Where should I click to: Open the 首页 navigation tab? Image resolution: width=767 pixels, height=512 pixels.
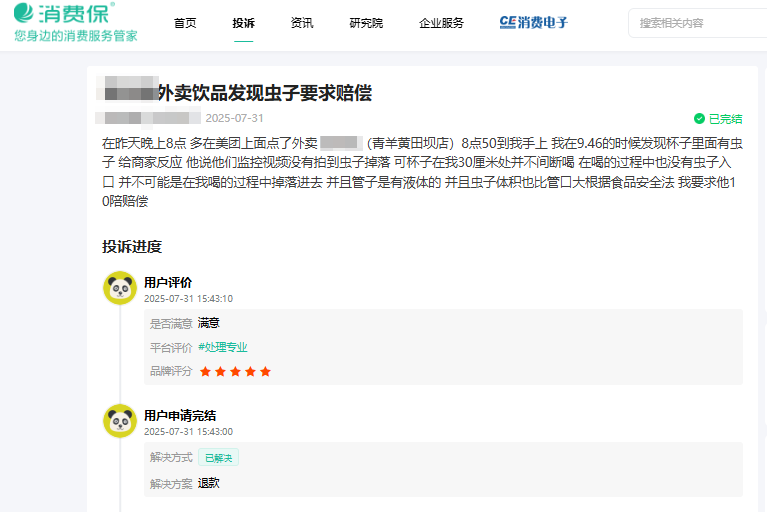tap(185, 23)
